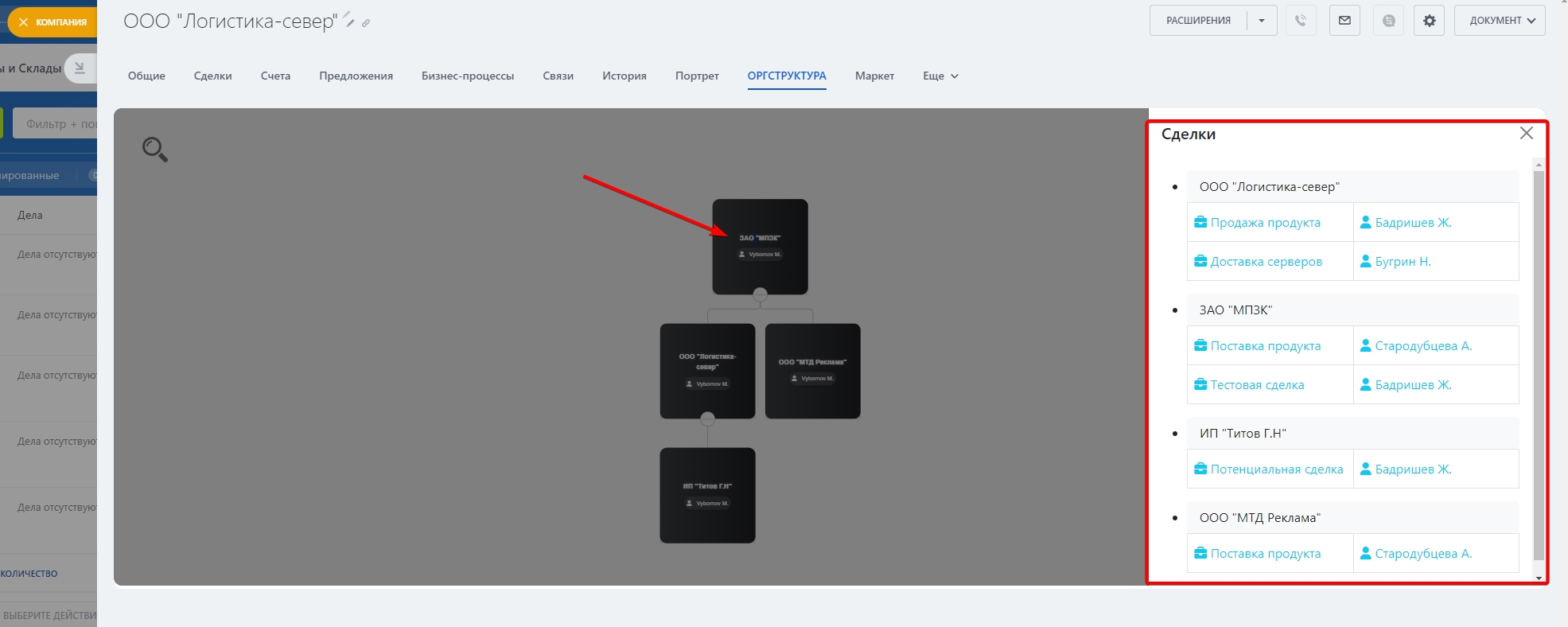Click the РАСШИРЕНИЯ button
The width and height of the screenshot is (1568, 627).
coord(1198,21)
